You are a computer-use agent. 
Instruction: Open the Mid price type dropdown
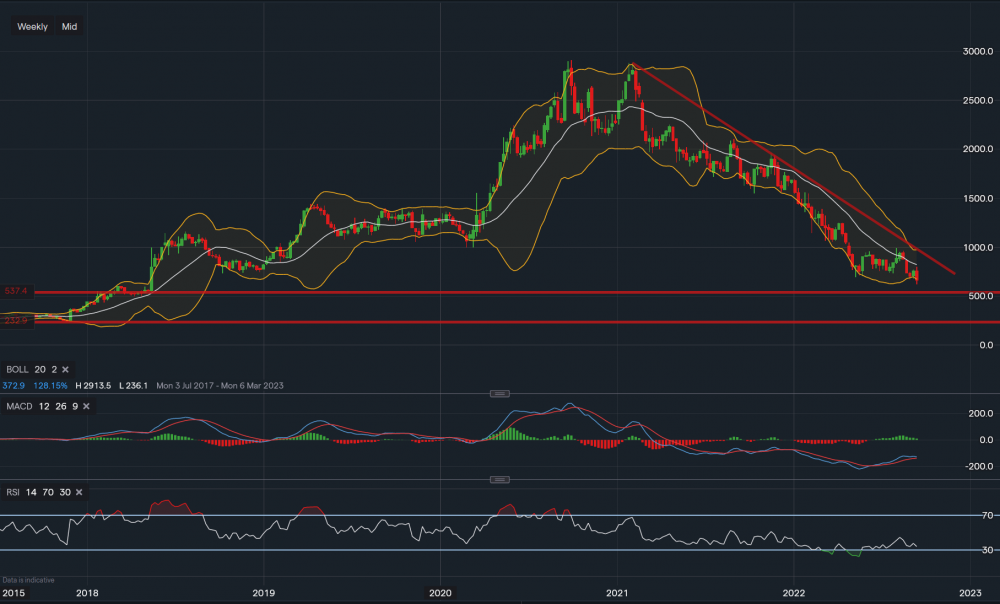pyautogui.click(x=69, y=27)
